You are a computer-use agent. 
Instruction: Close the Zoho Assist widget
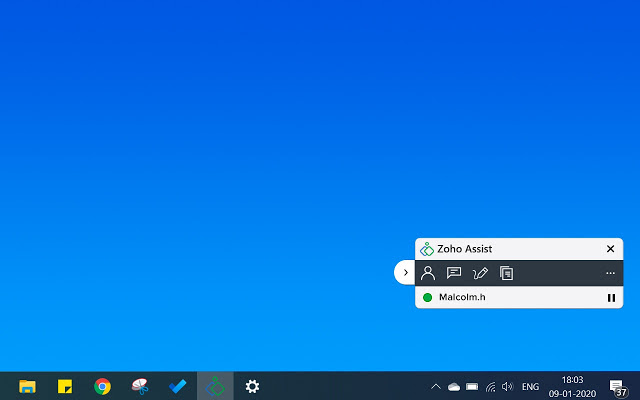(610, 249)
